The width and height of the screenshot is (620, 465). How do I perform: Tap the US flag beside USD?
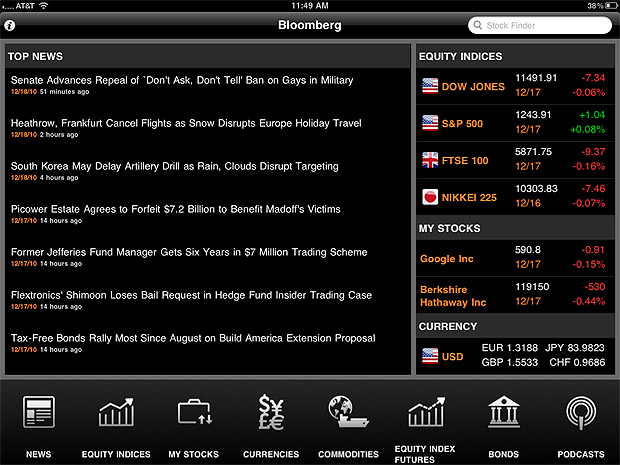coord(430,356)
